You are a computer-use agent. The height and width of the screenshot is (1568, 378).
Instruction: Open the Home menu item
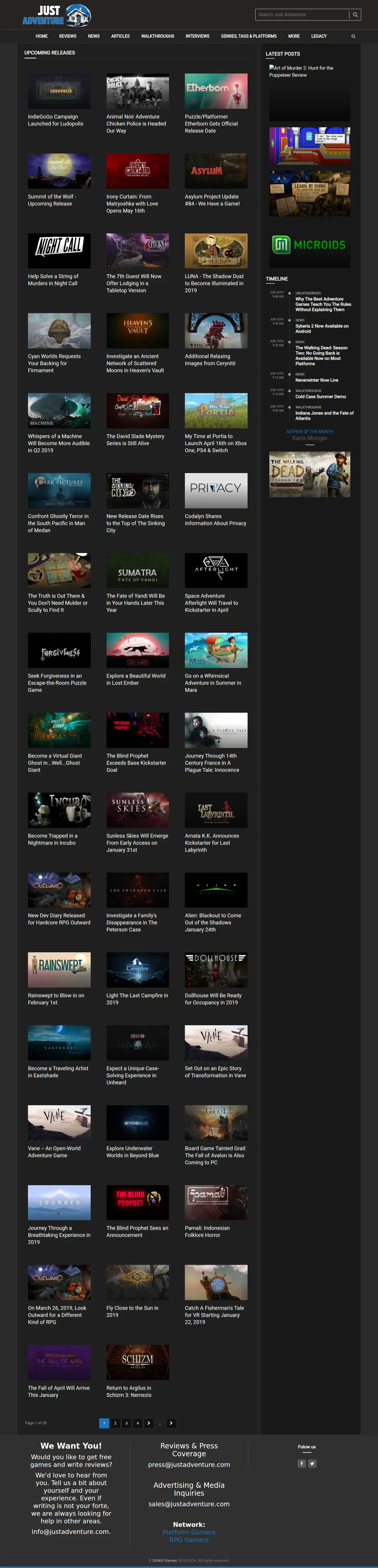(x=42, y=36)
